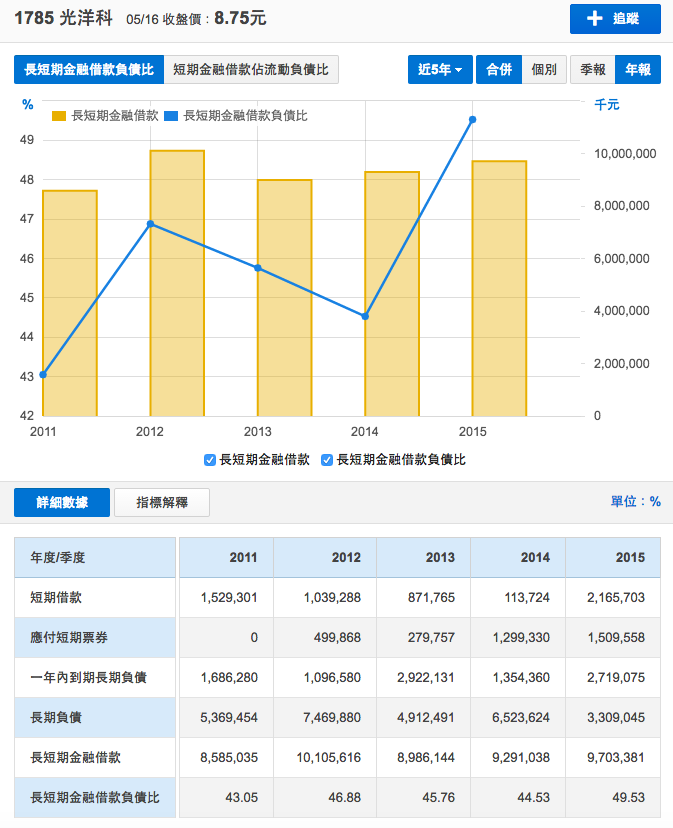Uncheck the 長短期金融借款 series checkbox
The height and width of the screenshot is (828, 673).
[x=210, y=460]
